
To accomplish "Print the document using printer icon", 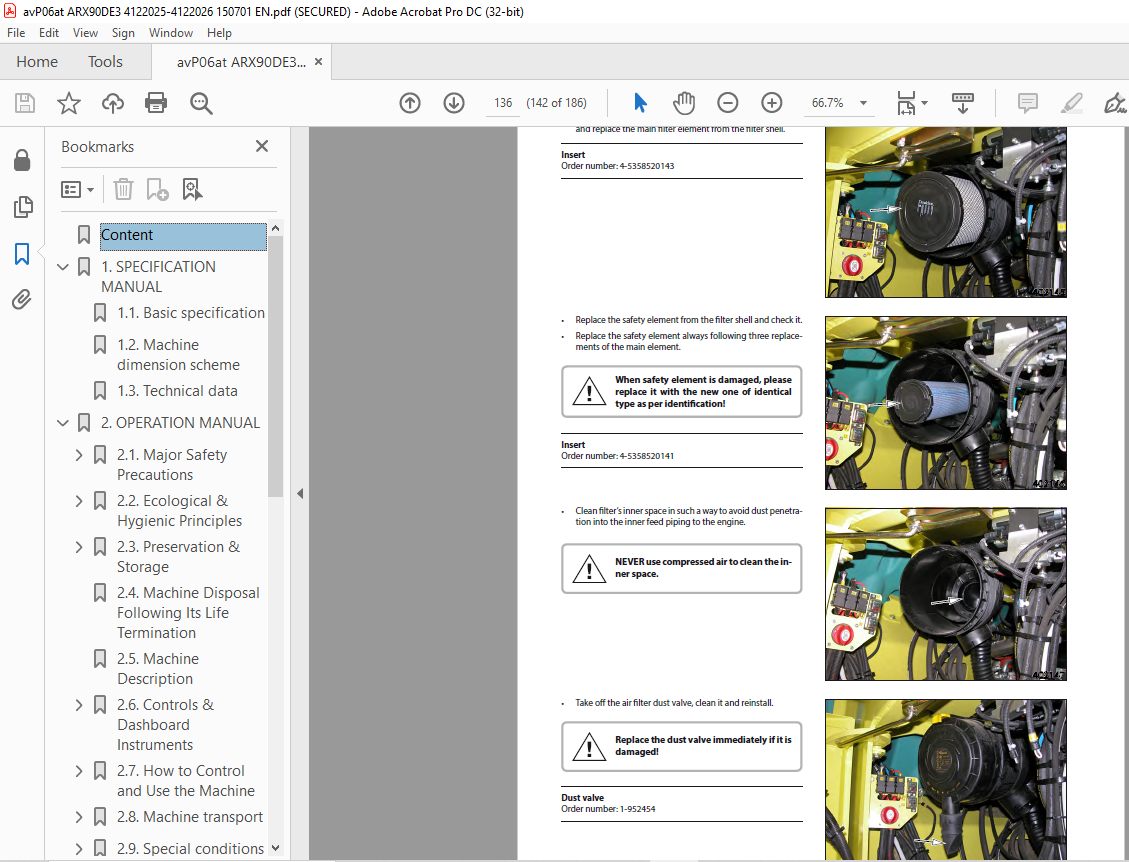I will point(156,103).
